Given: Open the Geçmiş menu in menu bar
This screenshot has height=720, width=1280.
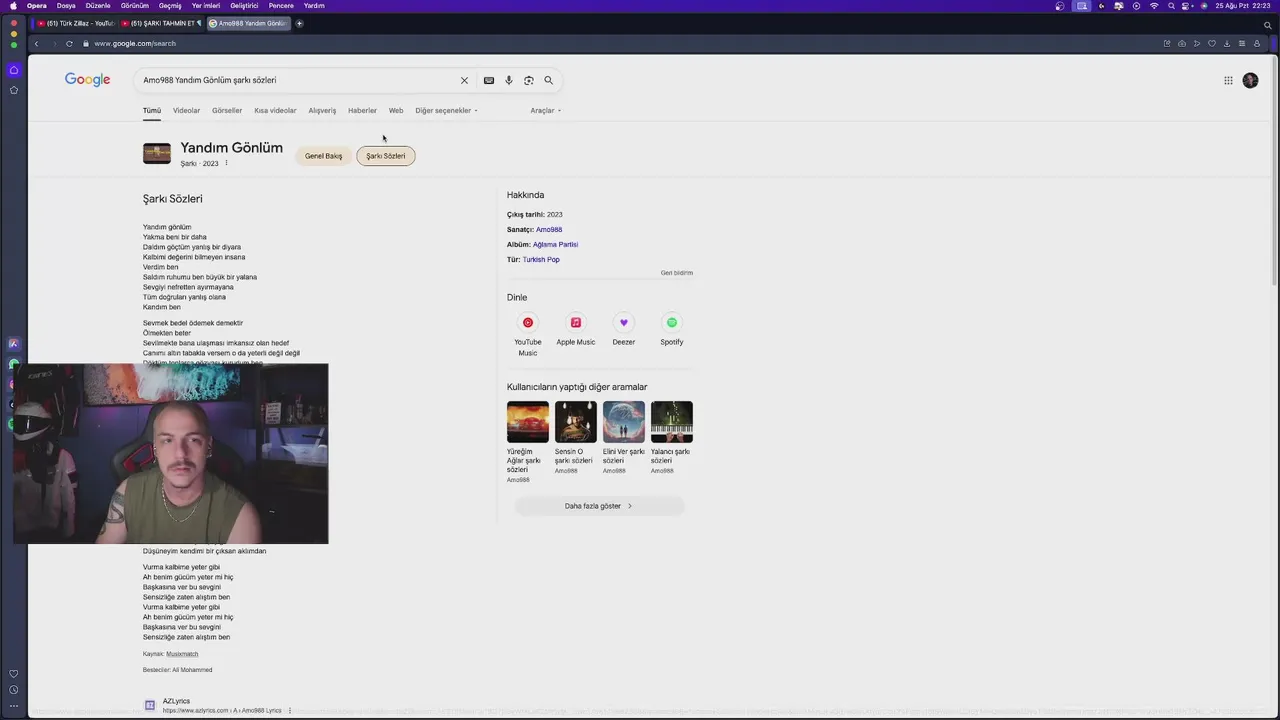Looking at the screenshot, I should coord(170,6).
